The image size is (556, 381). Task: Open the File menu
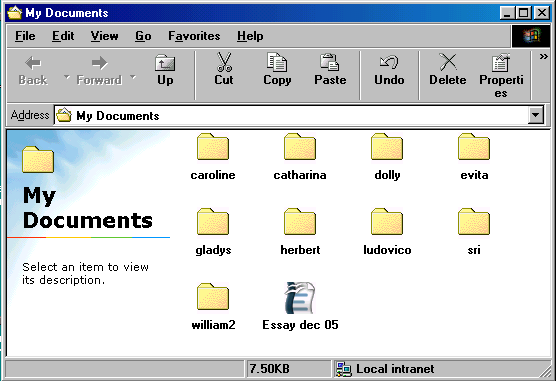(x=25, y=36)
